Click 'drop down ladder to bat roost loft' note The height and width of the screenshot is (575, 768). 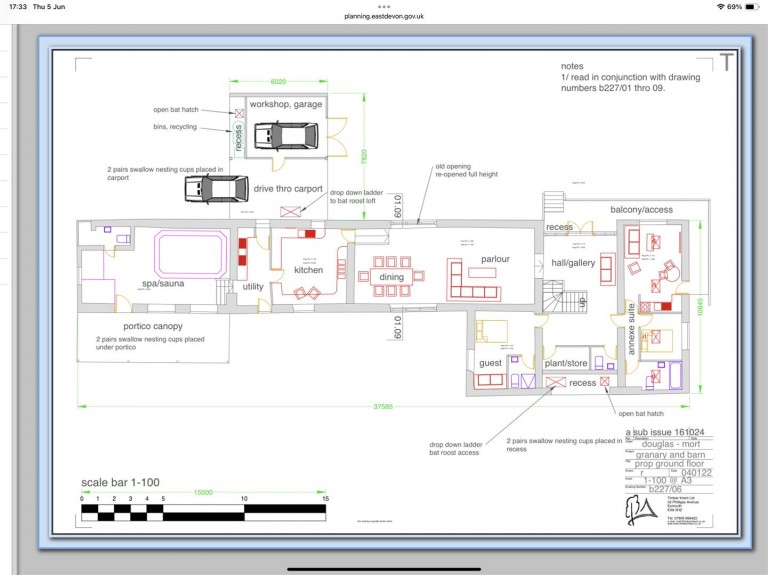click(356, 197)
